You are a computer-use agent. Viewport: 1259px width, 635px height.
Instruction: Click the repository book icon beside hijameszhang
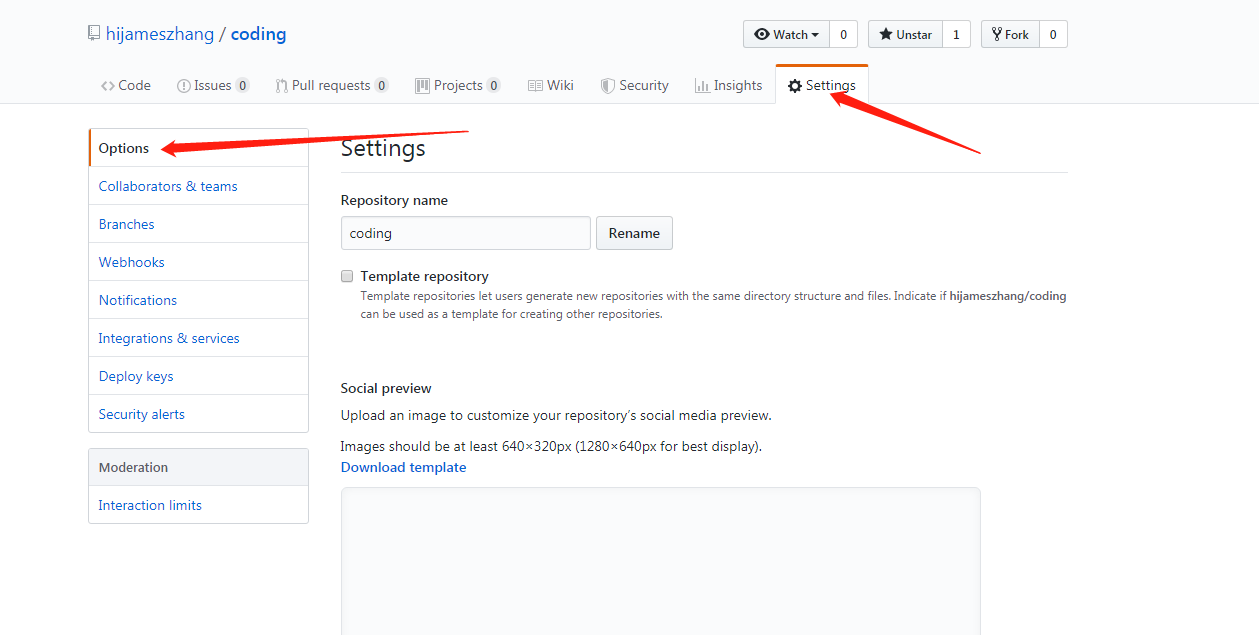point(94,34)
